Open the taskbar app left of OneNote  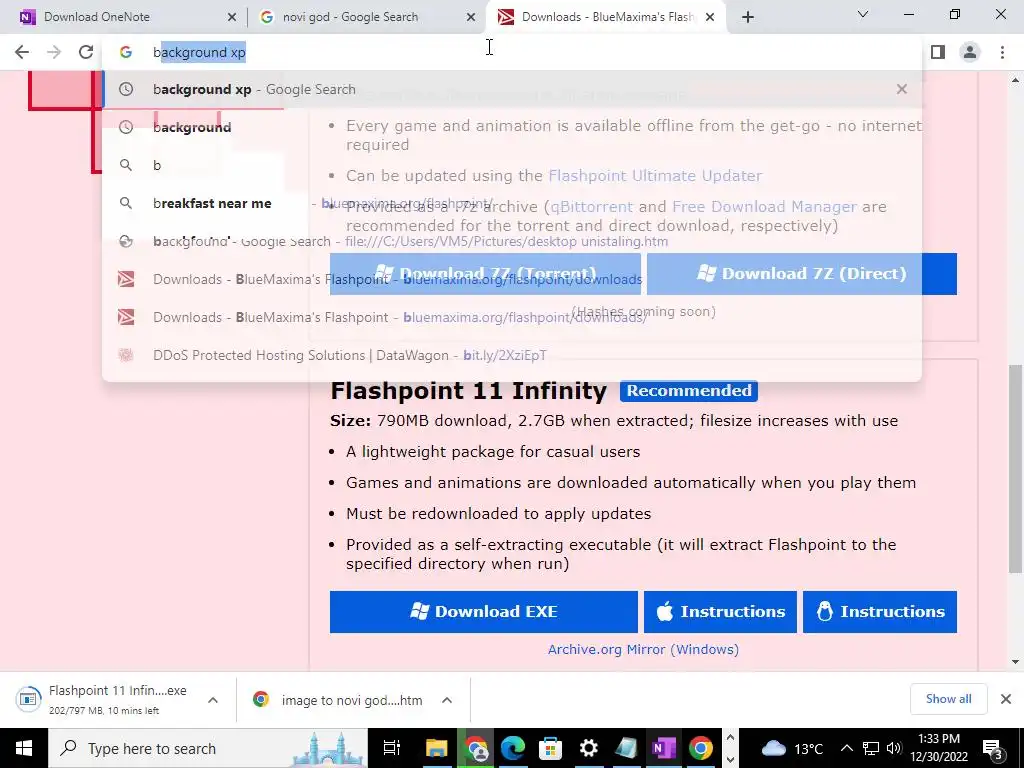point(626,748)
